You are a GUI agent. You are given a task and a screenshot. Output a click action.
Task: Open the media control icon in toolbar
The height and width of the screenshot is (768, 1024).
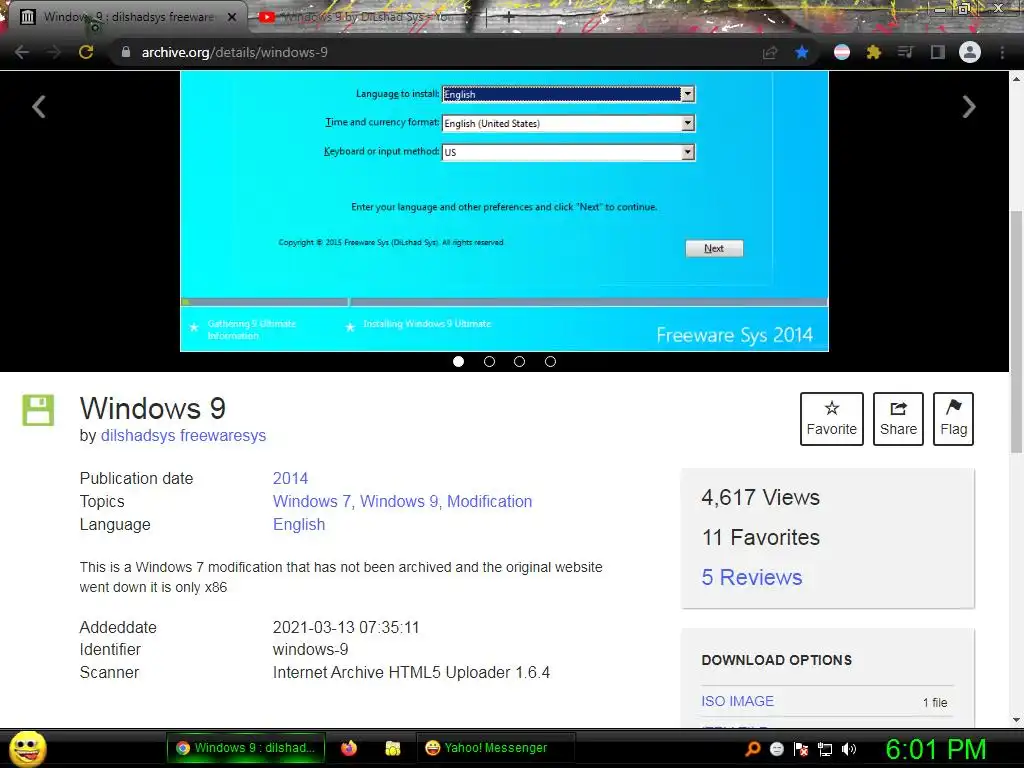(905, 52)
